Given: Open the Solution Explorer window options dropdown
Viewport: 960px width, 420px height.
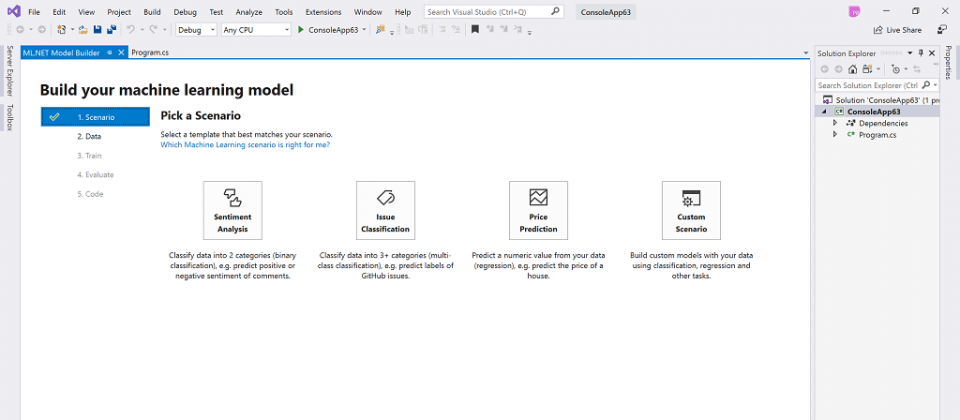Looking at the screenshot, I should (910, 53).
